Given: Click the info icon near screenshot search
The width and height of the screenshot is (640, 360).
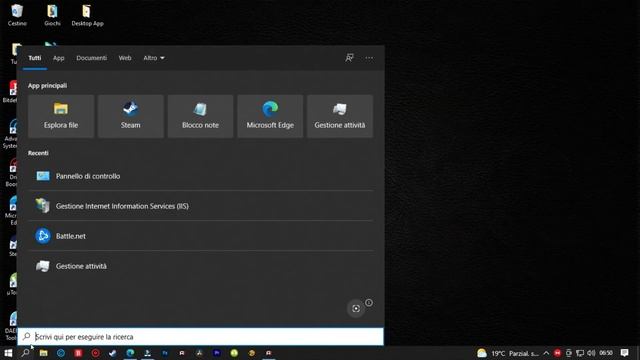Looking at the screenshot, I should coord(369,303).
